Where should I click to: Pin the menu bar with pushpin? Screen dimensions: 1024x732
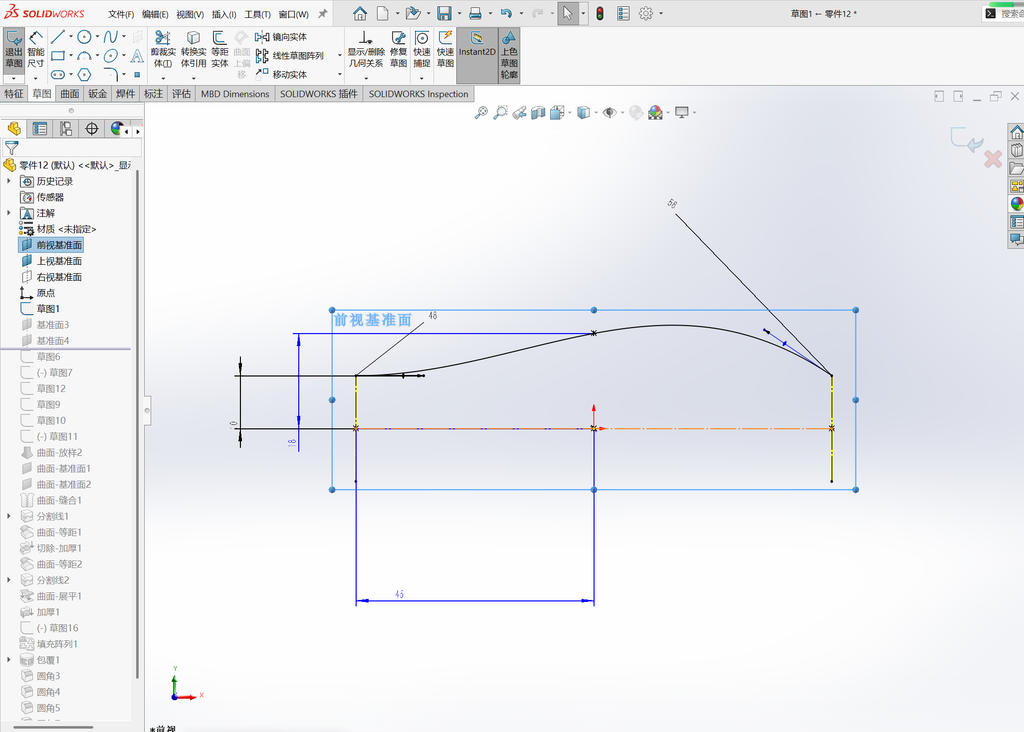323,13
